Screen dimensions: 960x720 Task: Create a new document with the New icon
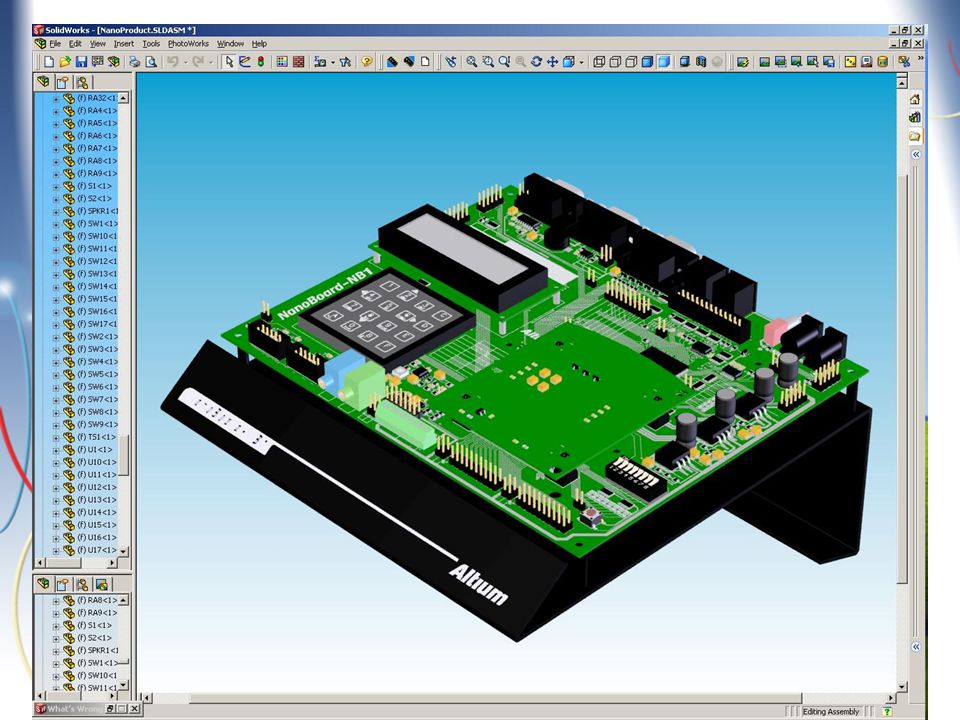point(49,62)
